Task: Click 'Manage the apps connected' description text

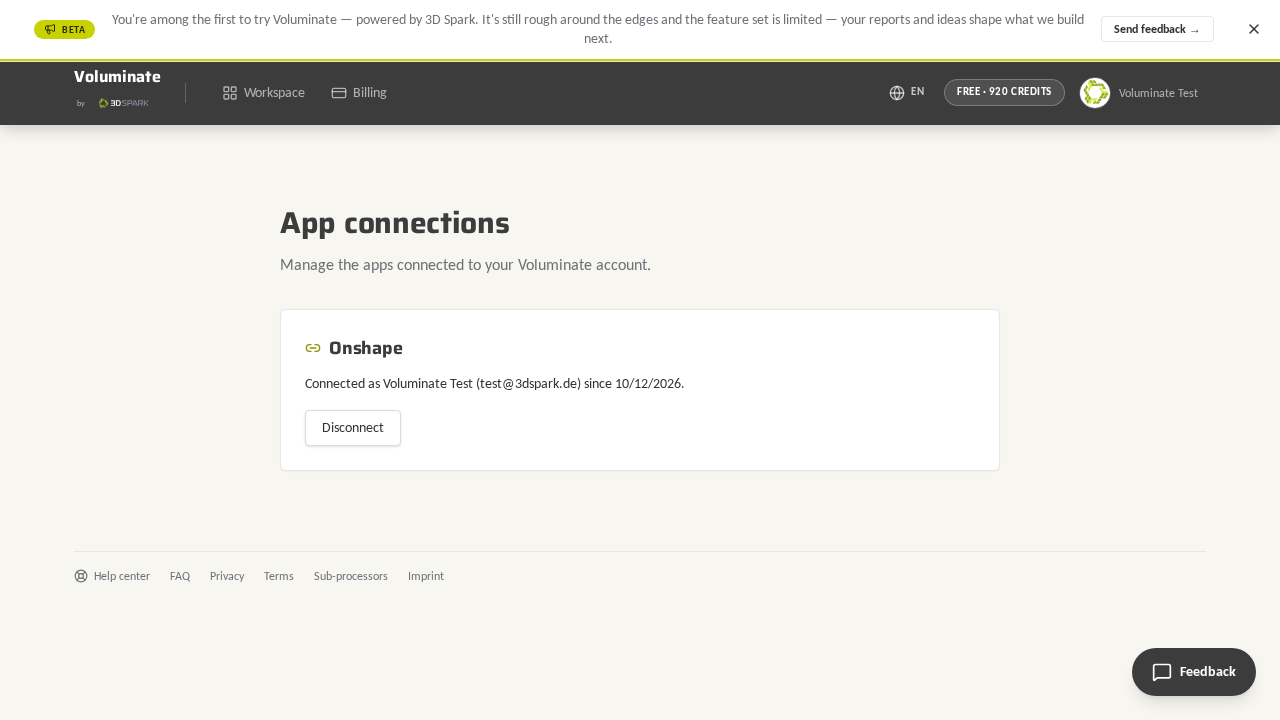Action: coord(465,265)
